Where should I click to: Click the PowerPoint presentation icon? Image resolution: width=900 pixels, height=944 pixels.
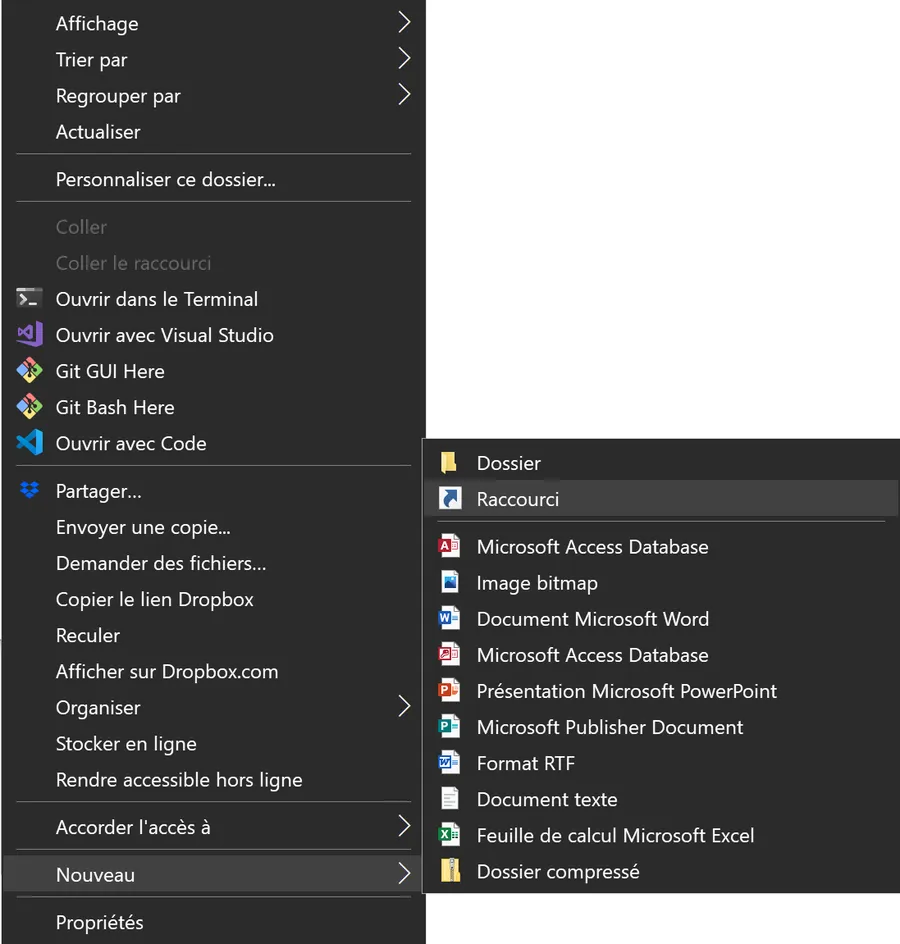pyautogui.click(x=449, y=691)
